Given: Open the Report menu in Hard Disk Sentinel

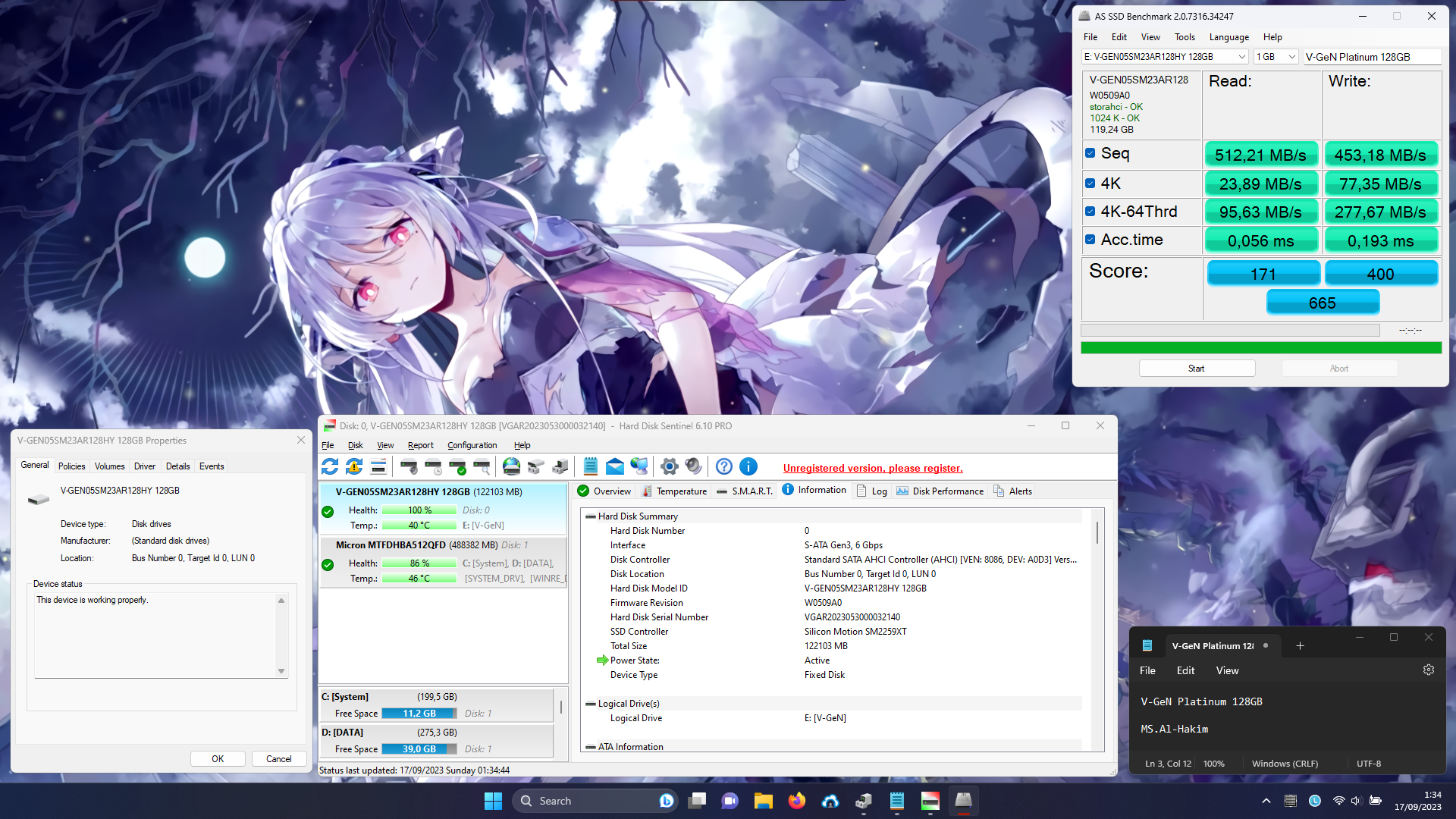Looking at the screenshot, I should (420, 445).
